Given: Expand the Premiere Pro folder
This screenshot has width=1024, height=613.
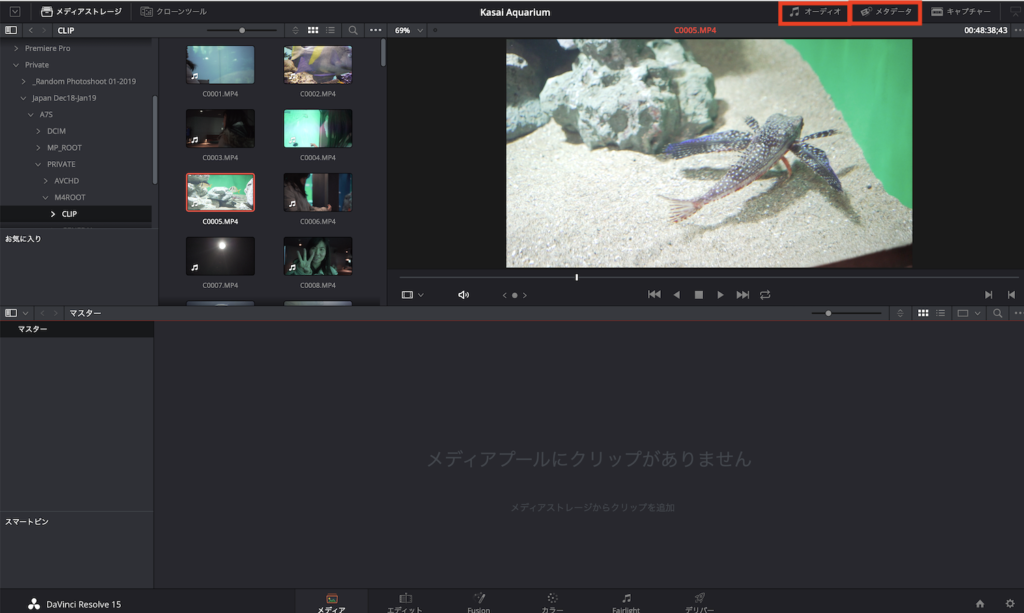Looking at the screenshot, I should pos(15,48).
